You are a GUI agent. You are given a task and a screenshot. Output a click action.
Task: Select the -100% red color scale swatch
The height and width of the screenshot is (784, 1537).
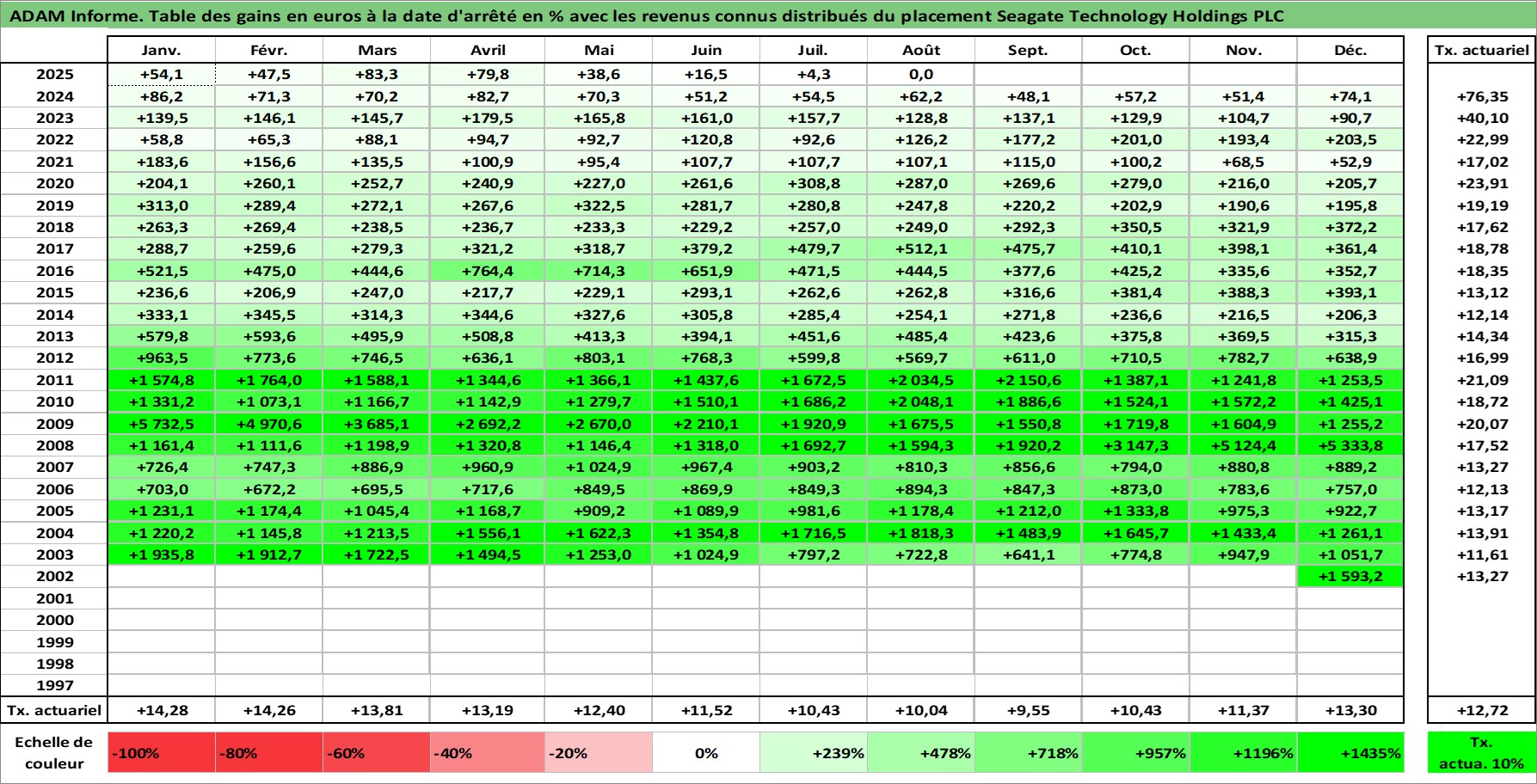point(162,753)
